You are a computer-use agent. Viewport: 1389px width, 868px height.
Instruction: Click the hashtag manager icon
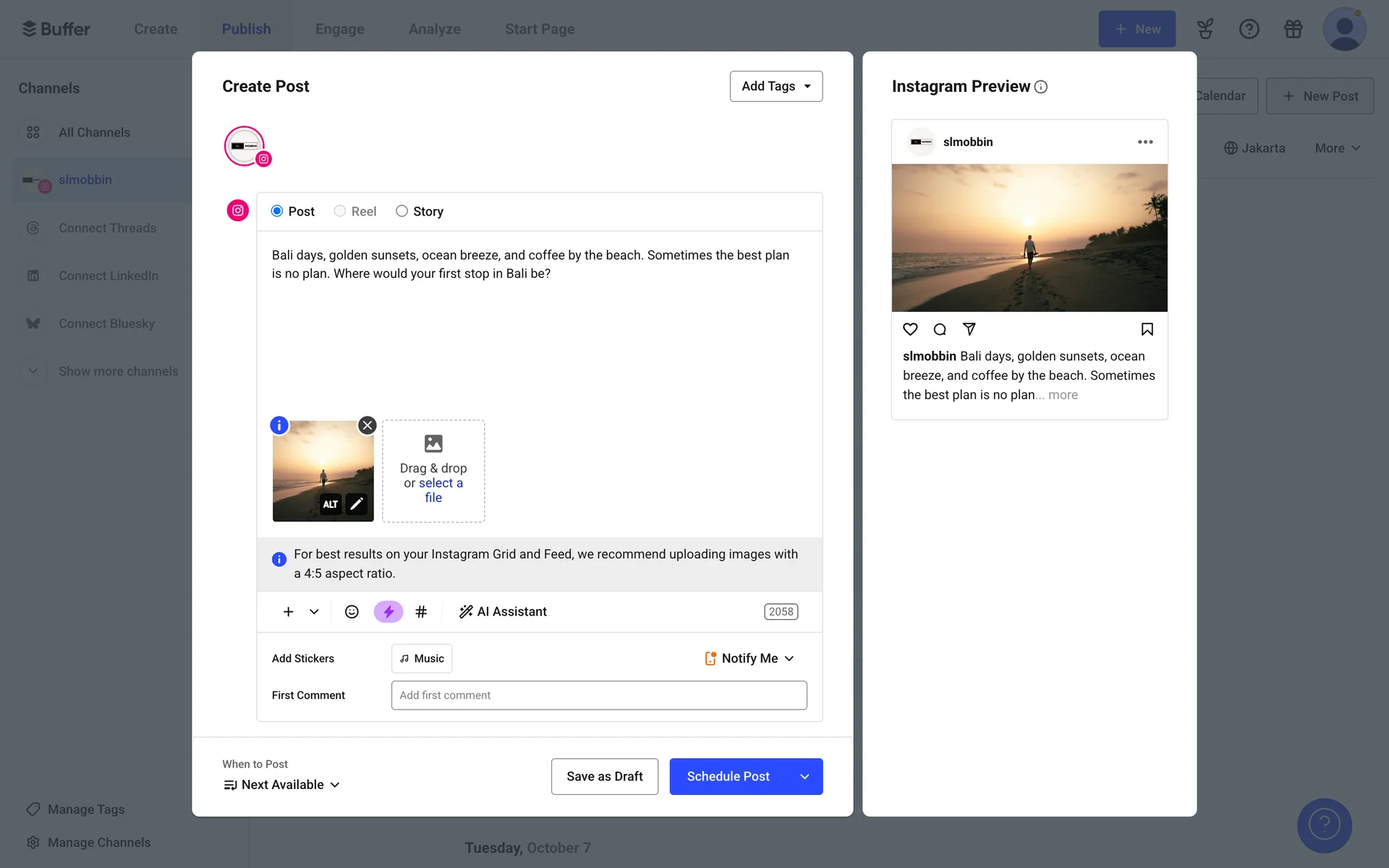421,612
